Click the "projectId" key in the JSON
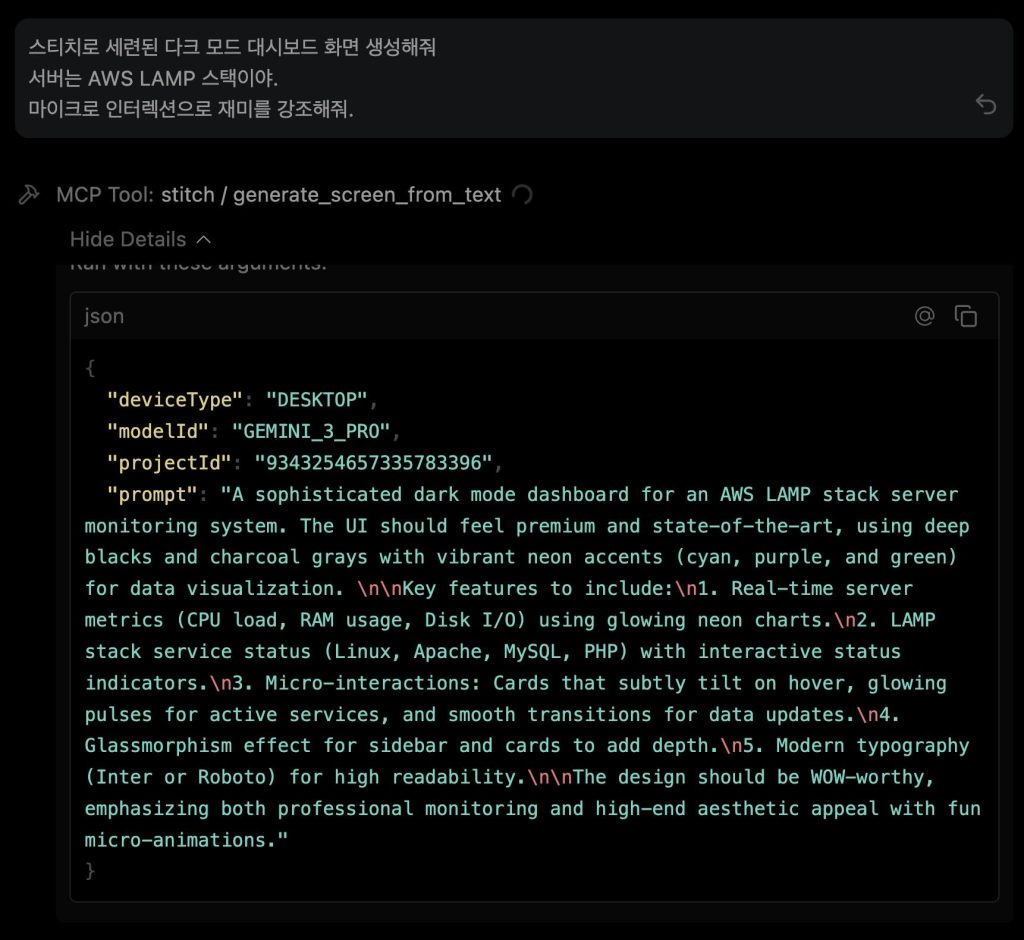The image size is (1024, 940). [x=169, y=463]
